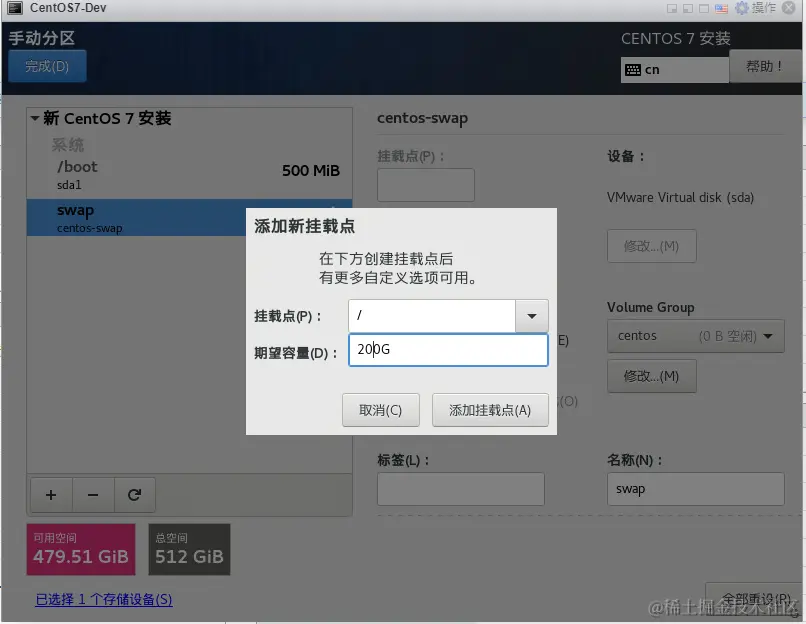
Task: Click the 帮助! button
Action: tap(764, 66)
